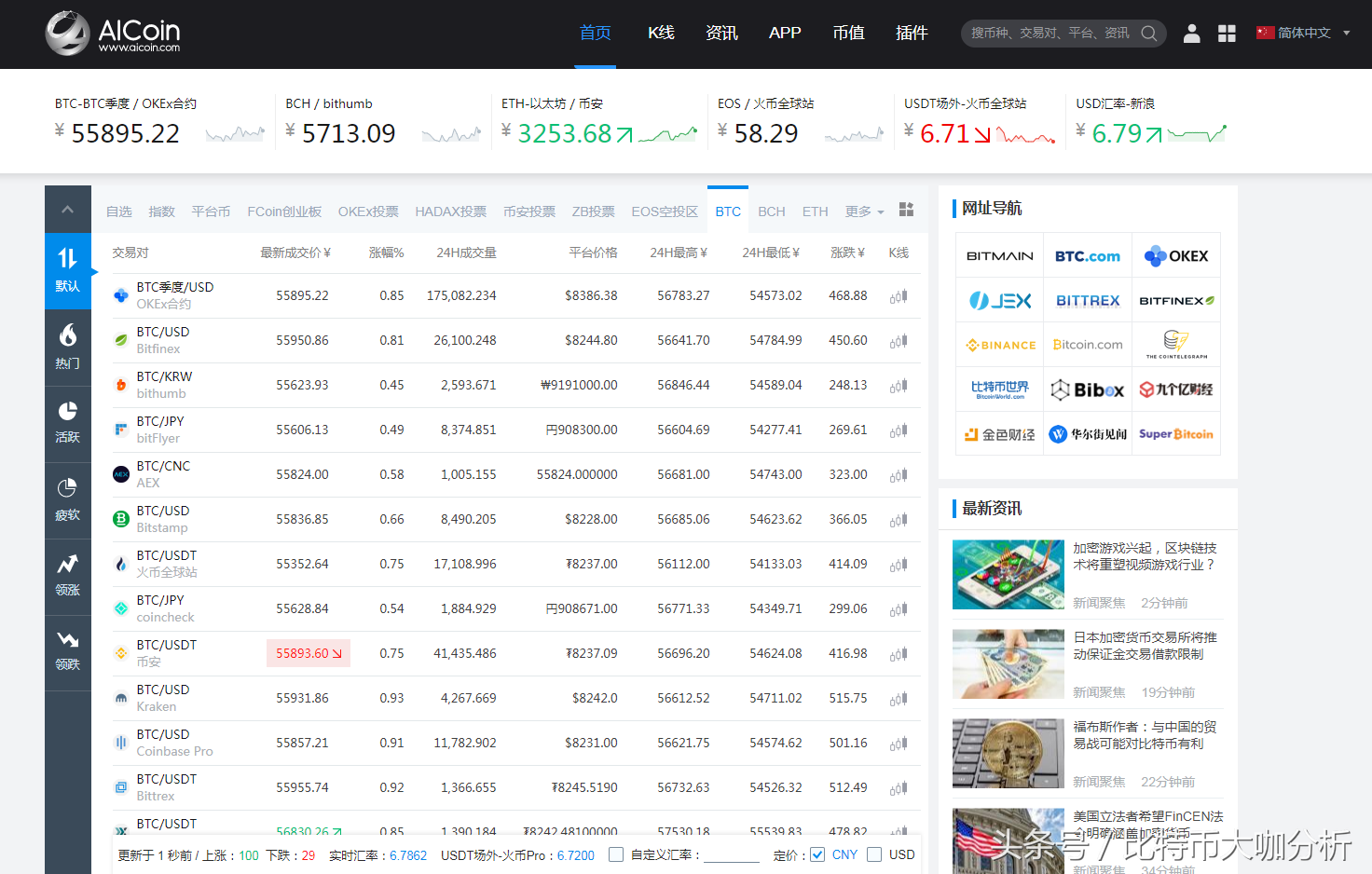Click the AEX exchange logo icon

coord(121,474)
